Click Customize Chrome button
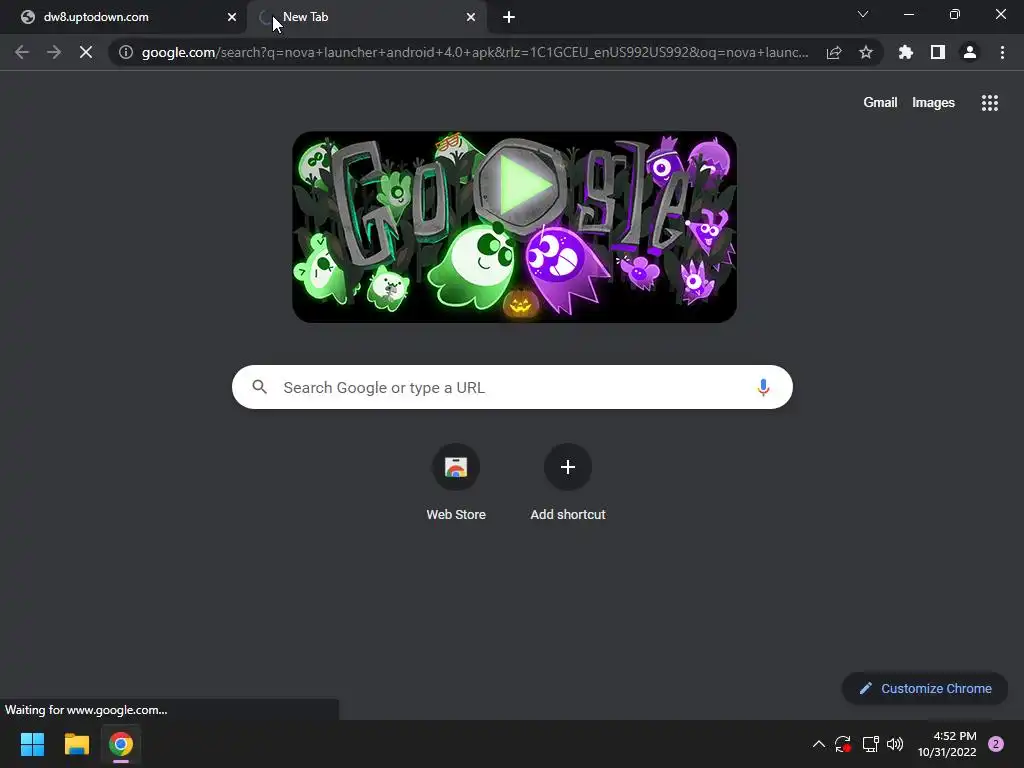This screenshot has width=1024, height=768. coord(925,688)
